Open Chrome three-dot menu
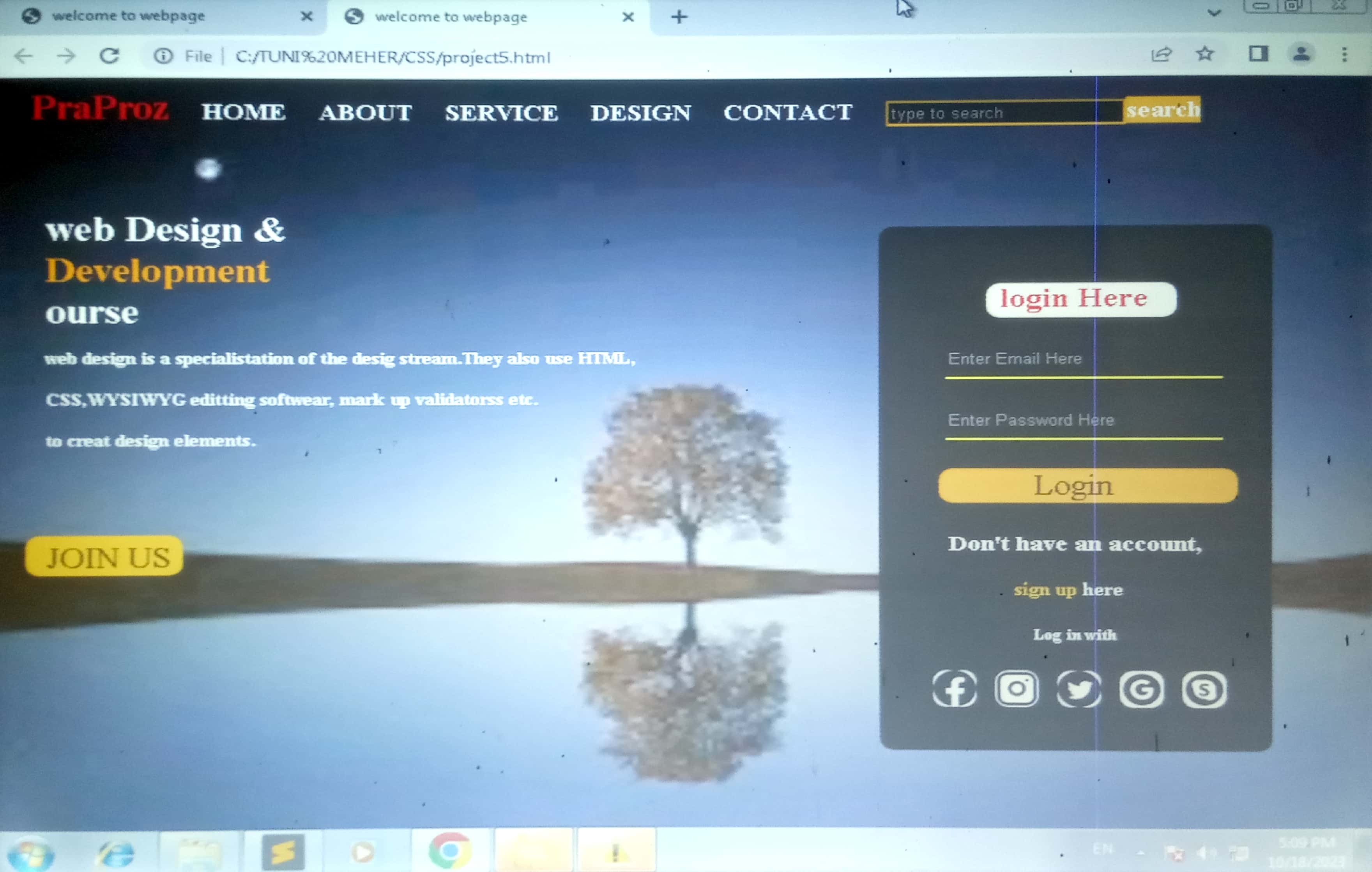 1345,55
